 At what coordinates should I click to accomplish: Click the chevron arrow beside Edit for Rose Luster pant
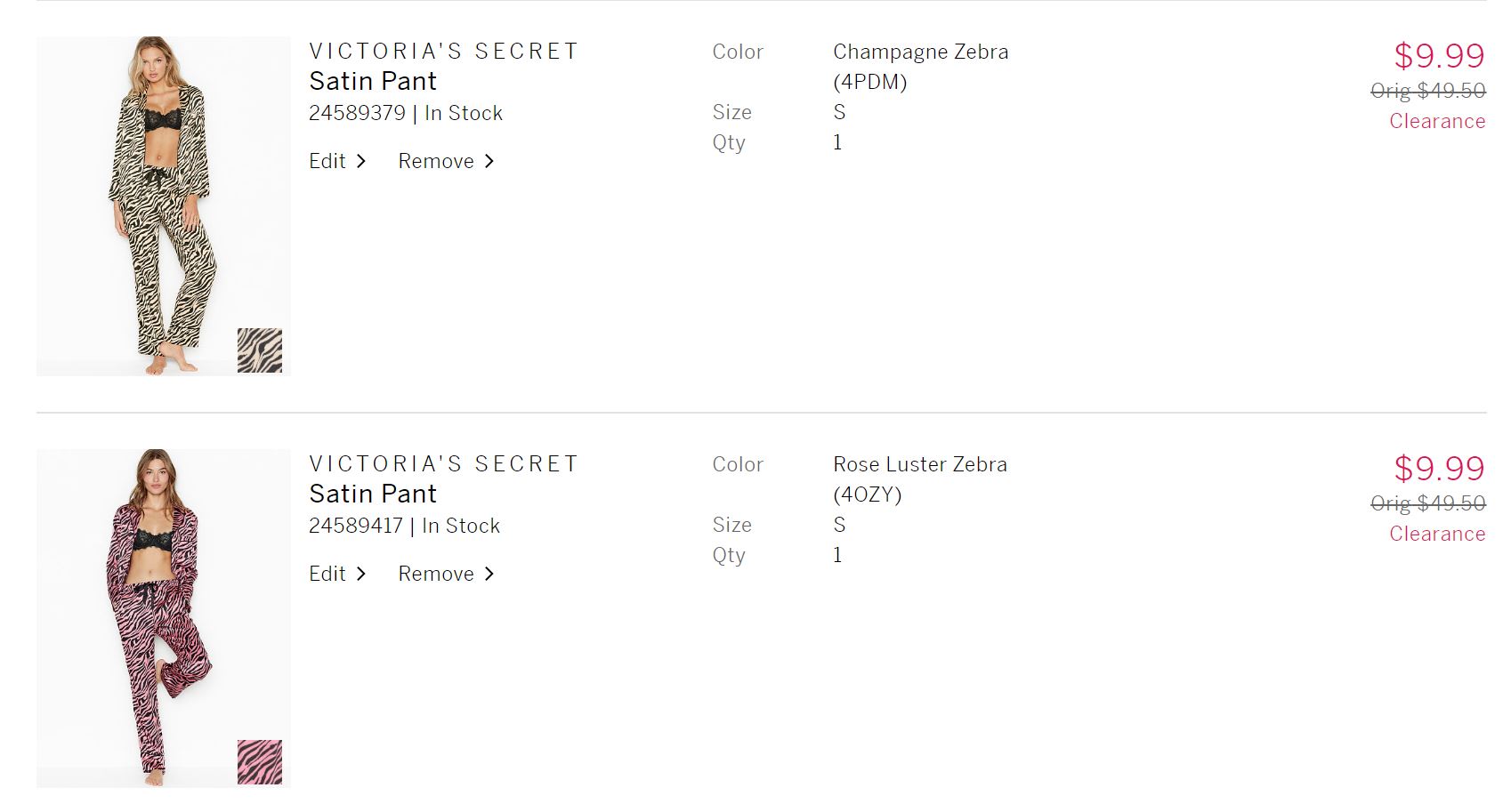coord(360,574)
